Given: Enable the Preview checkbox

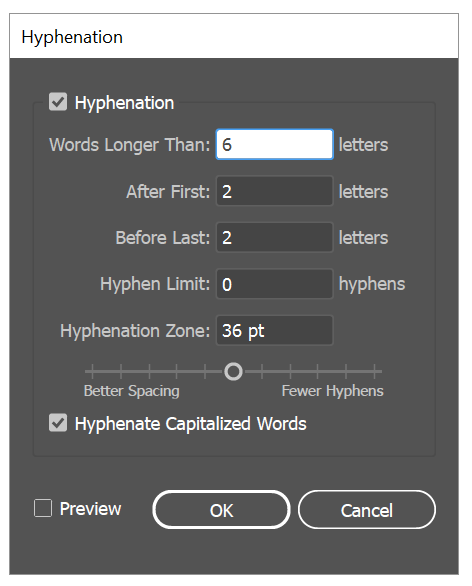Looking at the screenshot, I should (x=43, y=508).
